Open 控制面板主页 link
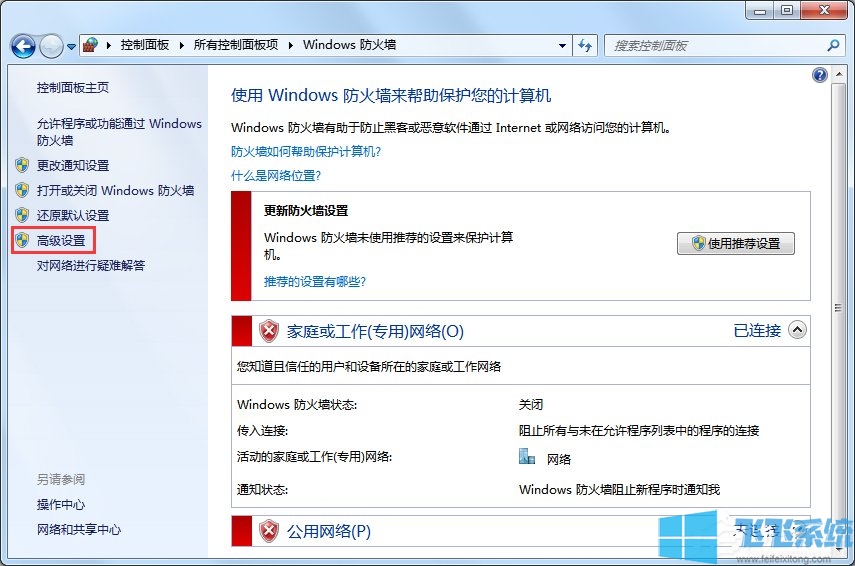The width and height of the screenshot is (855, 566). [73, 87]
